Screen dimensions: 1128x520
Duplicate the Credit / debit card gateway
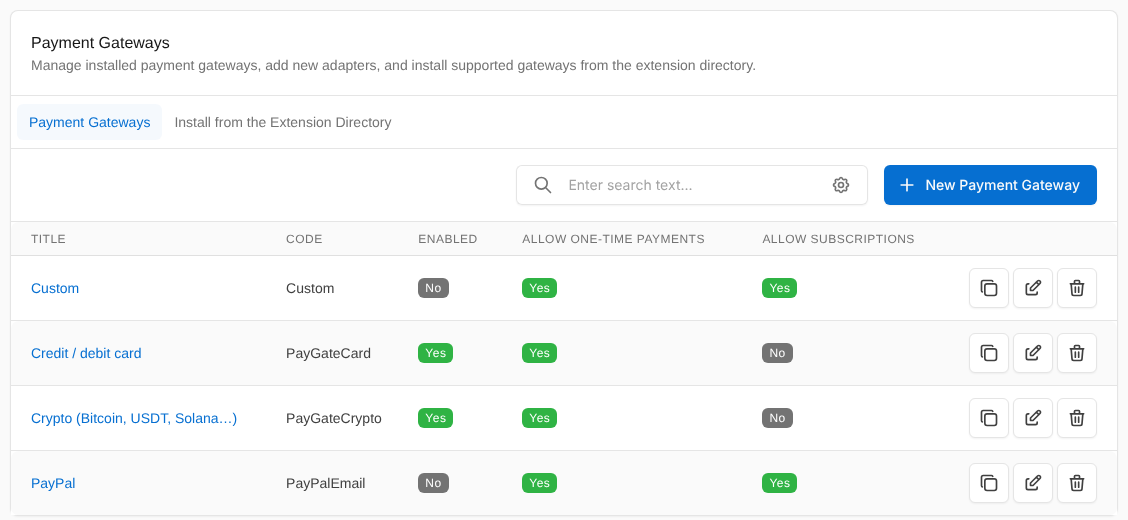989,353
